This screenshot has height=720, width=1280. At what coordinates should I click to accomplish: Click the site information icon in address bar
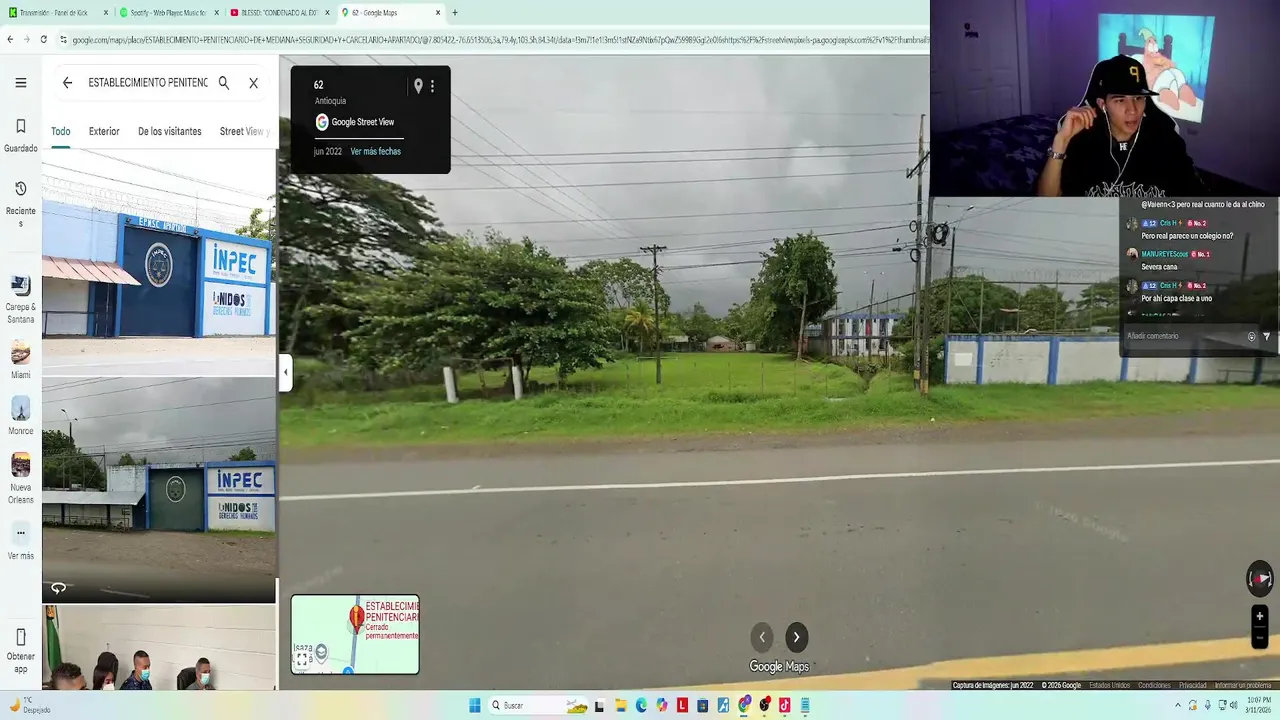(x=63, y=39)
